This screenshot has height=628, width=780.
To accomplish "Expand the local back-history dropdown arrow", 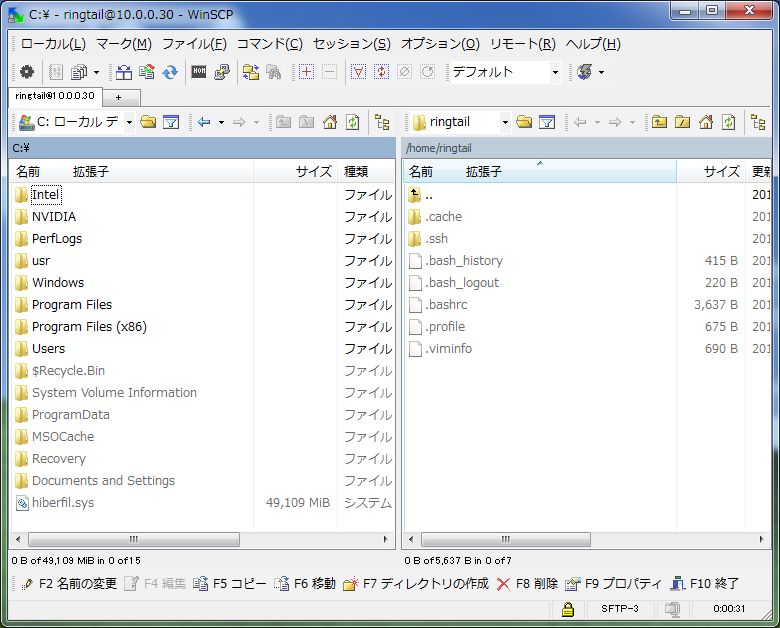I will click(x=221, y=122).
